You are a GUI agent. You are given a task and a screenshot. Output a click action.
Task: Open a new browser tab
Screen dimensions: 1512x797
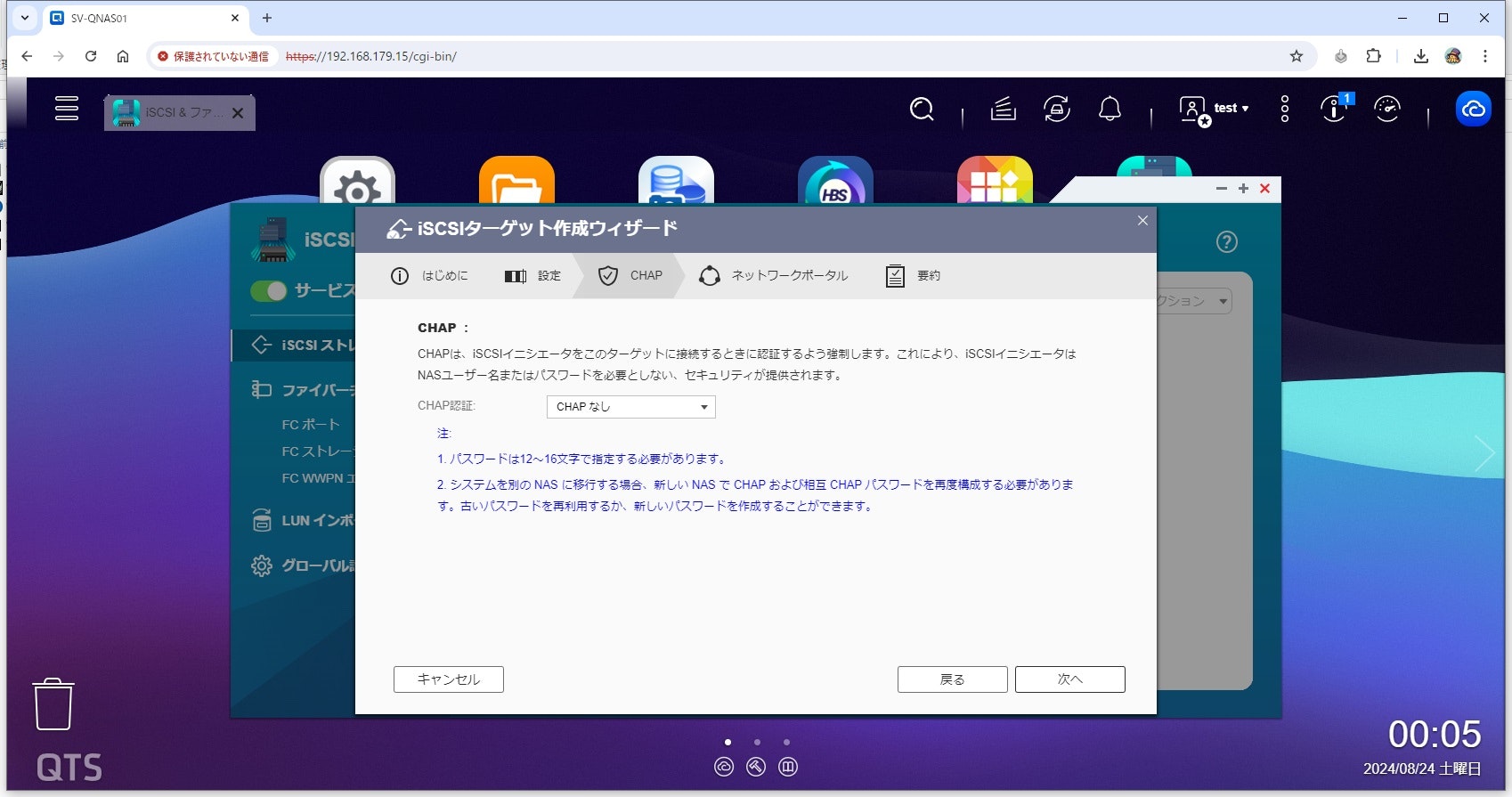(x=267, y=18)
